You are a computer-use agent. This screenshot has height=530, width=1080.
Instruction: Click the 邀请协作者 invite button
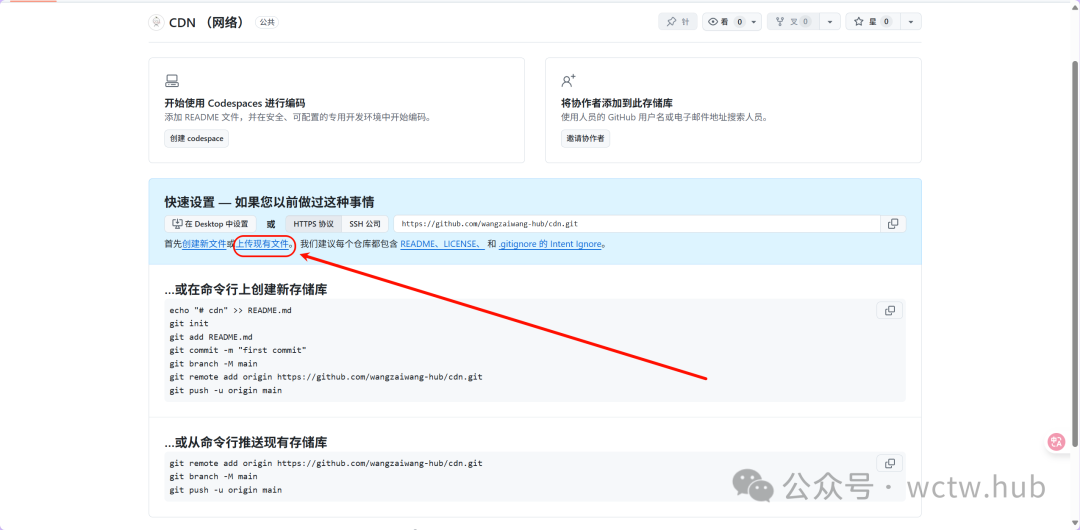pyautogui.click(x=585, y=139)
